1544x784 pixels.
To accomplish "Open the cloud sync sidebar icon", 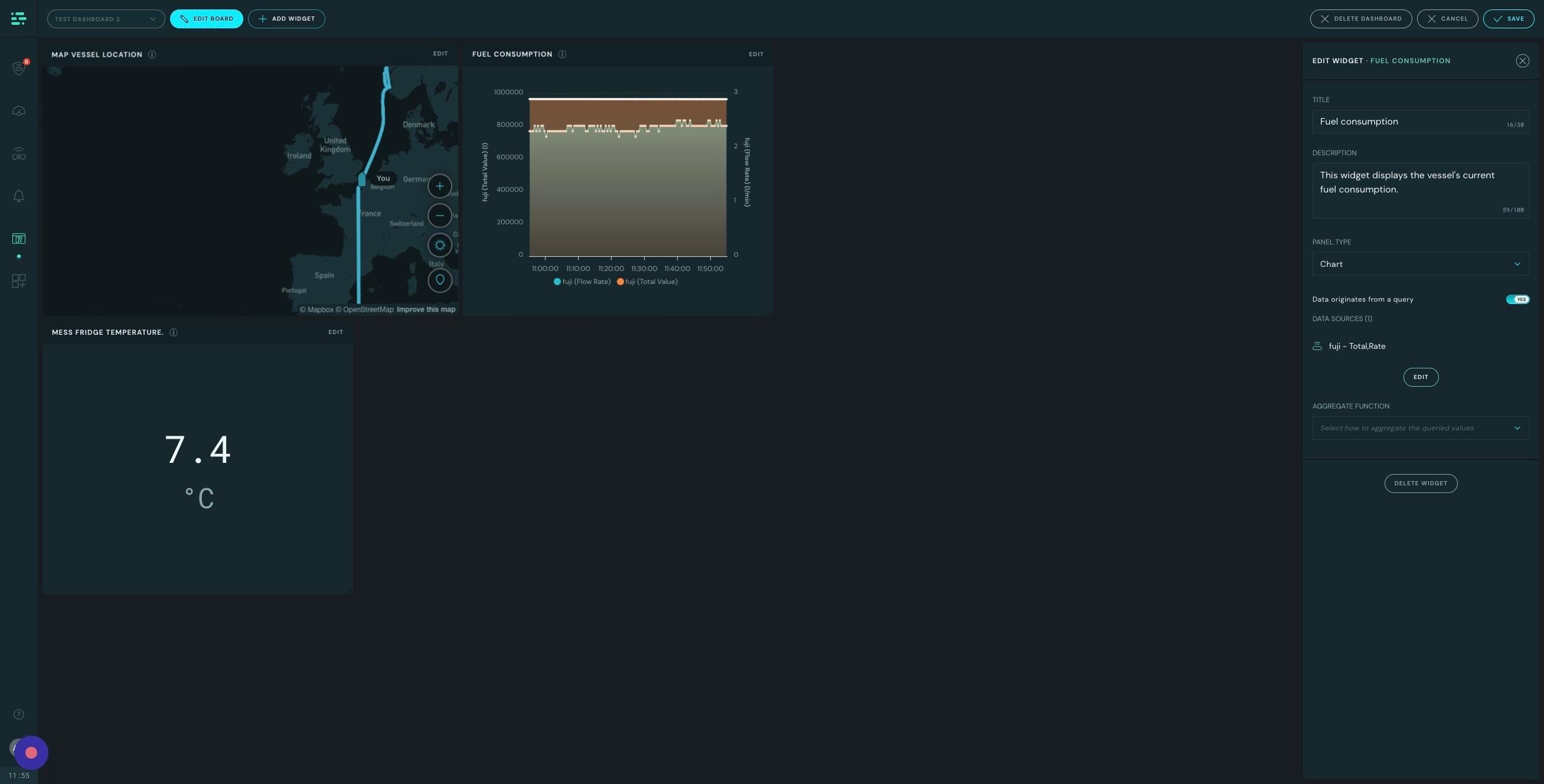I will point(18,112).
